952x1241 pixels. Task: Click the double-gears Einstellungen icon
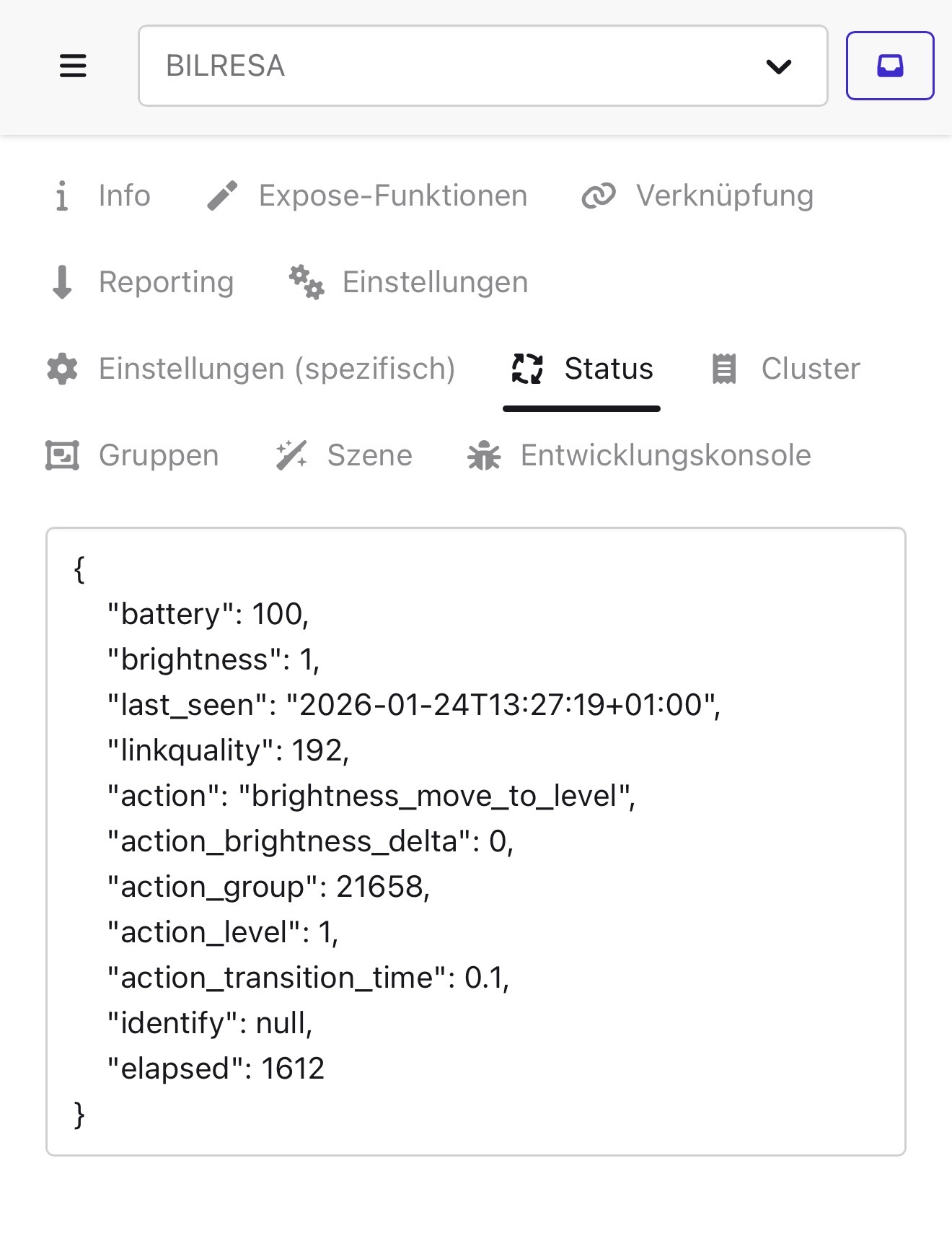[307, 282]
